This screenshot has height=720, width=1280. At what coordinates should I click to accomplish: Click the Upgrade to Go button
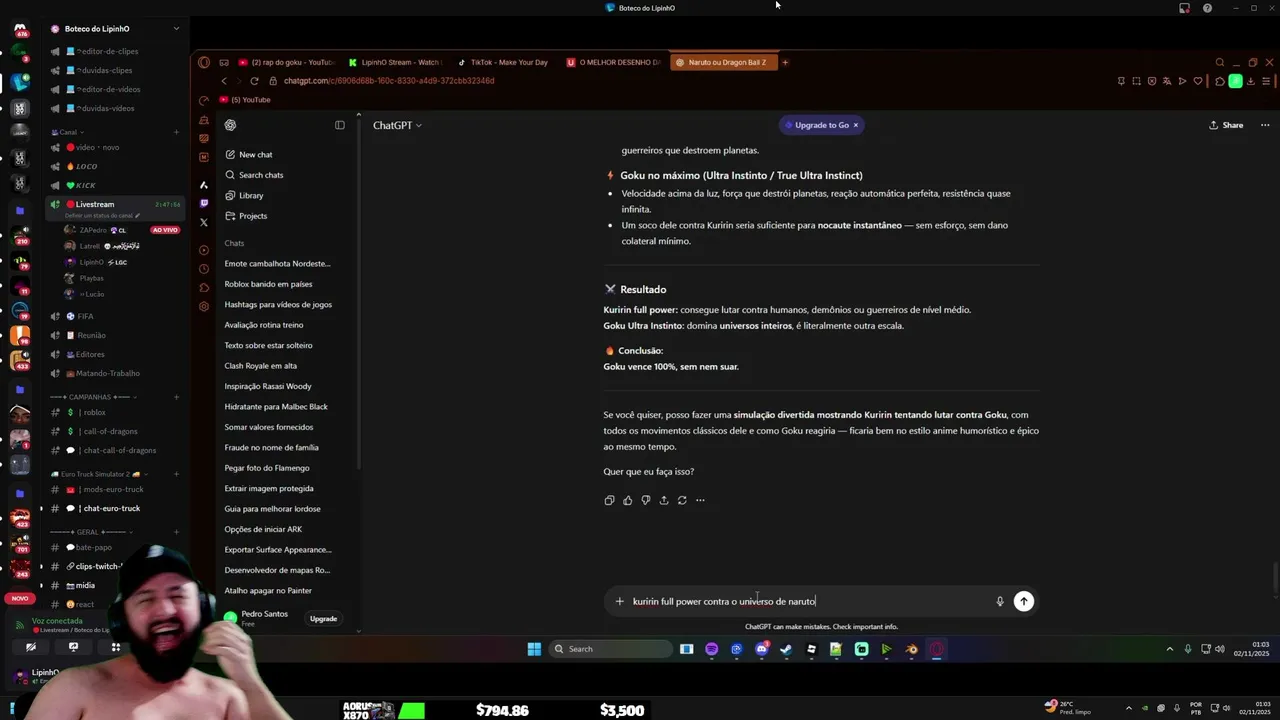pyautogui.click(x=822, y=125)
